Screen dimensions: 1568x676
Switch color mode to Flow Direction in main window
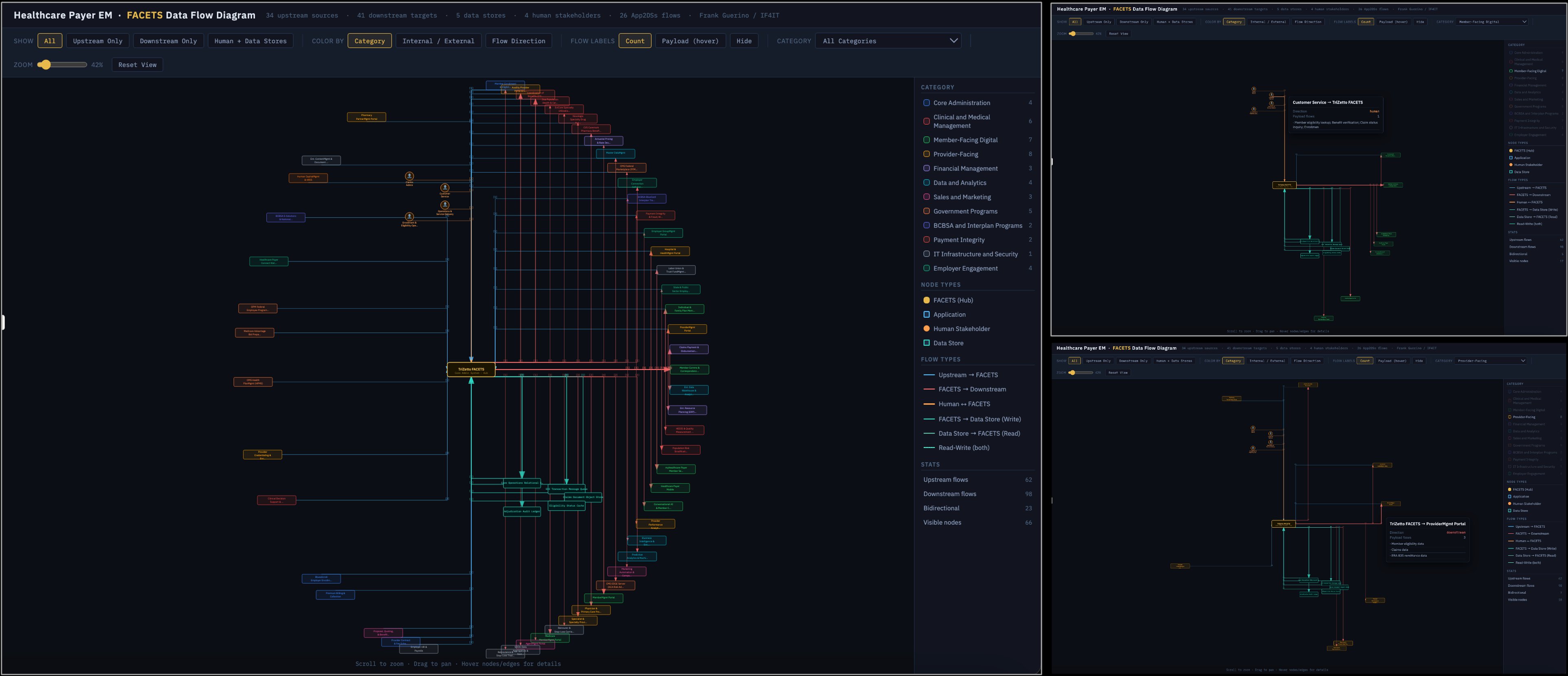point(518,41)
